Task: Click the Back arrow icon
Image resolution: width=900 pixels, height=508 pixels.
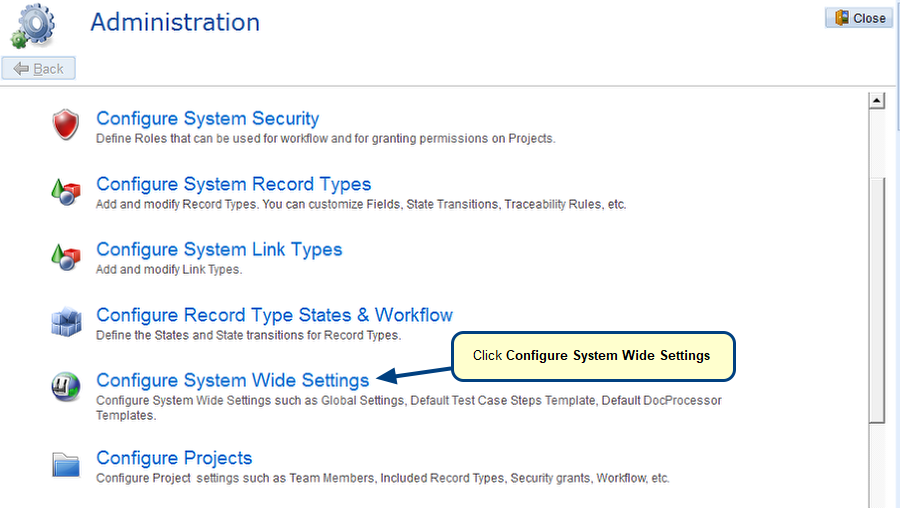Action: [x=21, y=69]
